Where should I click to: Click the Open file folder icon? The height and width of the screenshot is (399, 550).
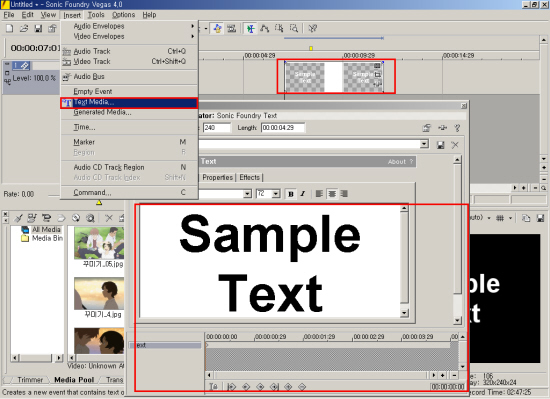(24, 28)
